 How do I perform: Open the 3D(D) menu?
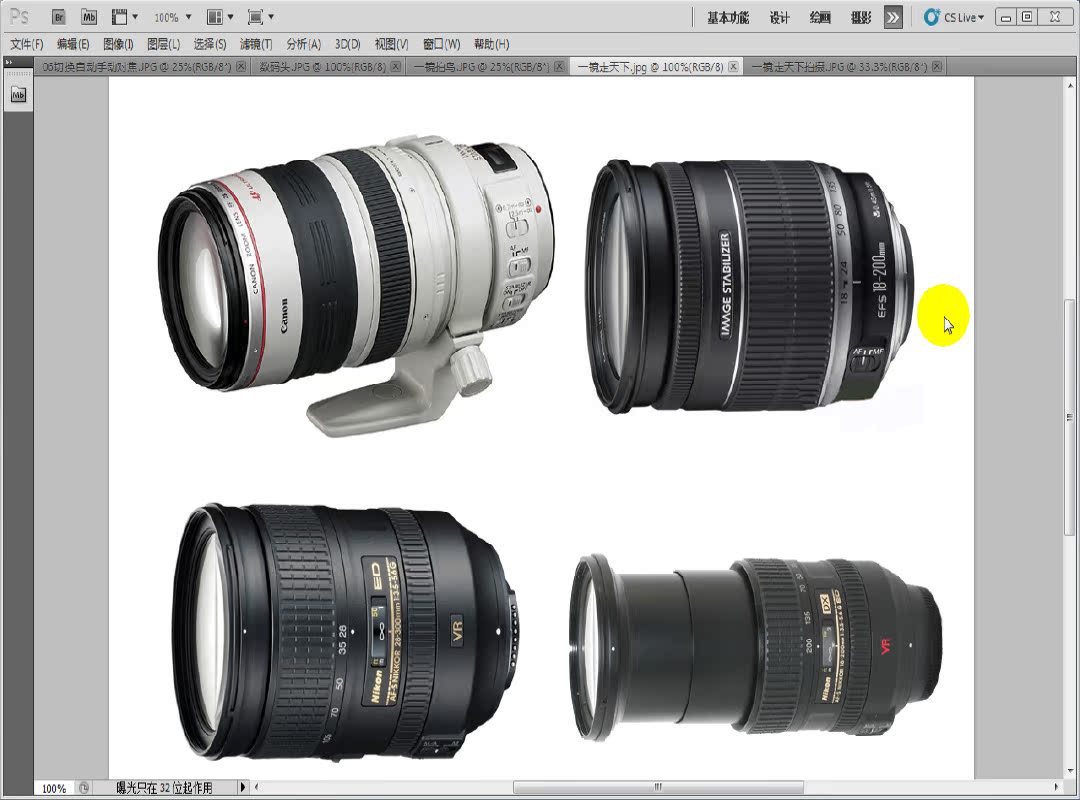click(x=348, y=44)
